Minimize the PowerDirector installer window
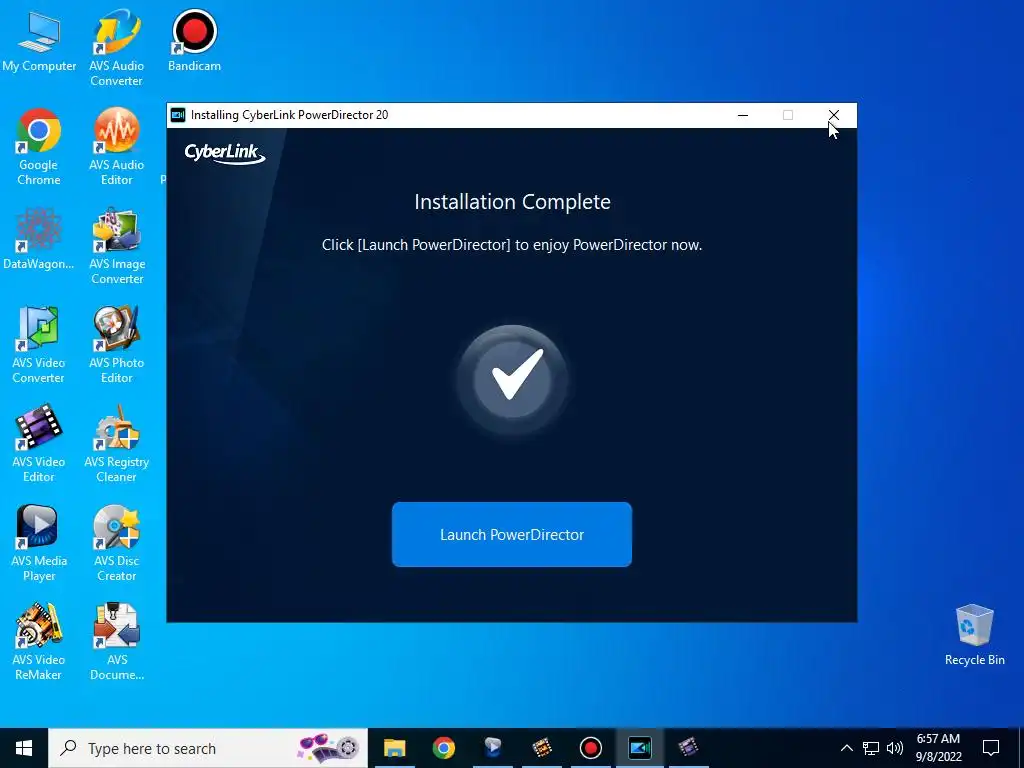The height and width of the screenshot is (768, 1024). point(743,115)
